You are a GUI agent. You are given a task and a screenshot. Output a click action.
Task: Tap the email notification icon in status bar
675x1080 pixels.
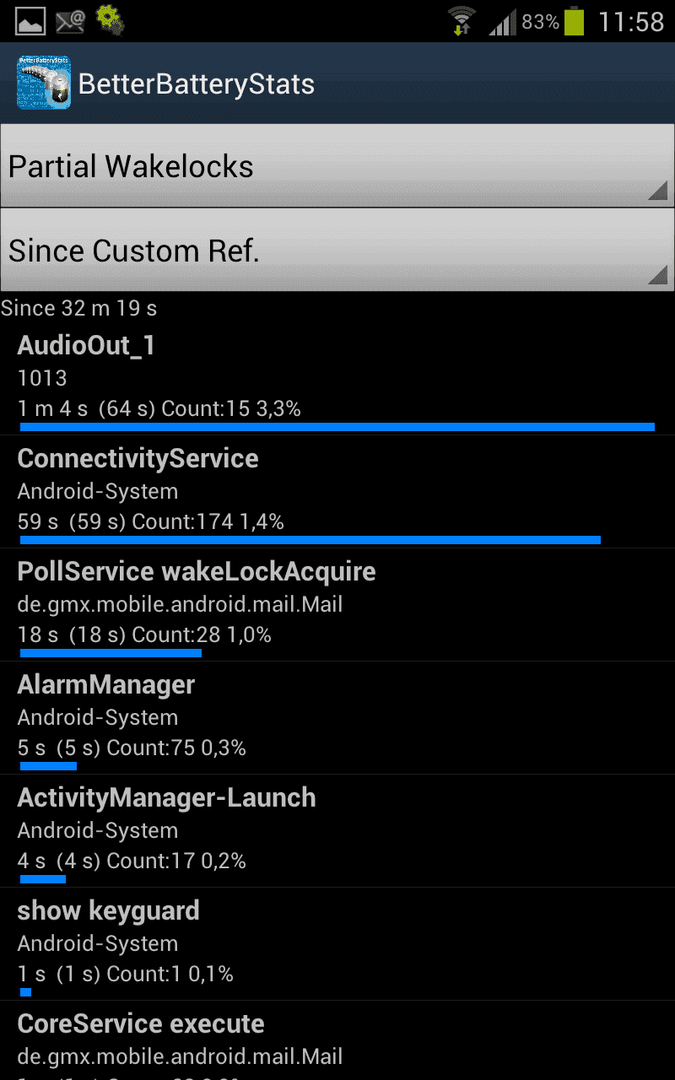(70, 22)
